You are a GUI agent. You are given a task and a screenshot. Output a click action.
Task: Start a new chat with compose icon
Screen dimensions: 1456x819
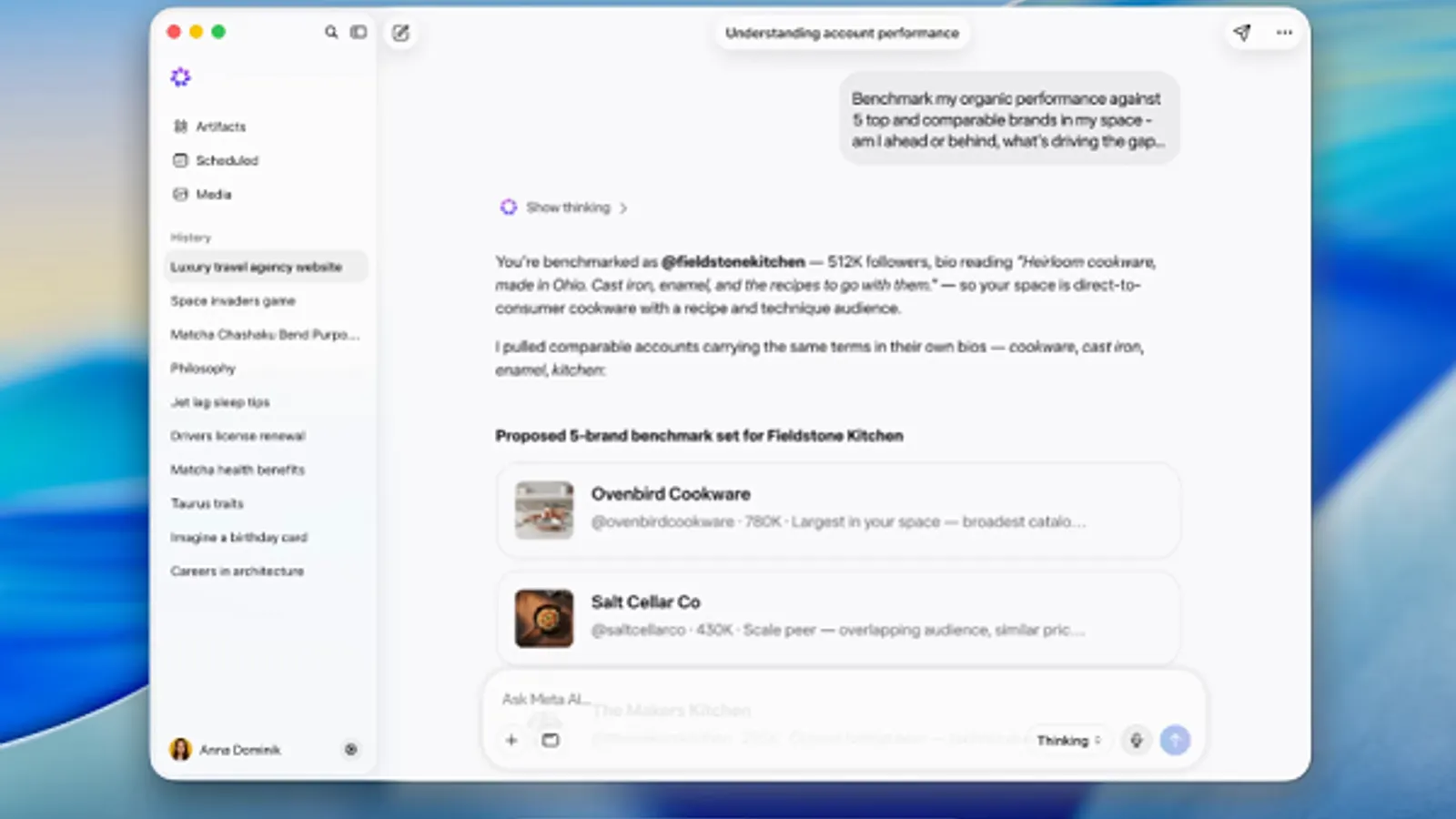[x=400, y=33]
